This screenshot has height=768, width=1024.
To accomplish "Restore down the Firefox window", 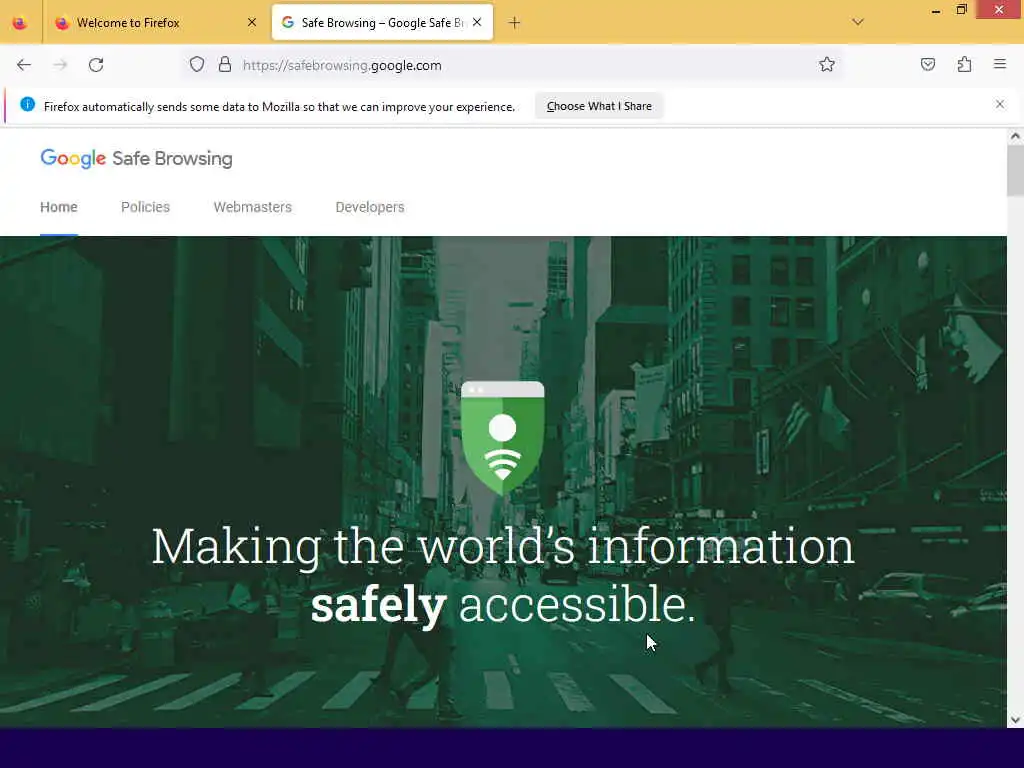I will 961,10.
